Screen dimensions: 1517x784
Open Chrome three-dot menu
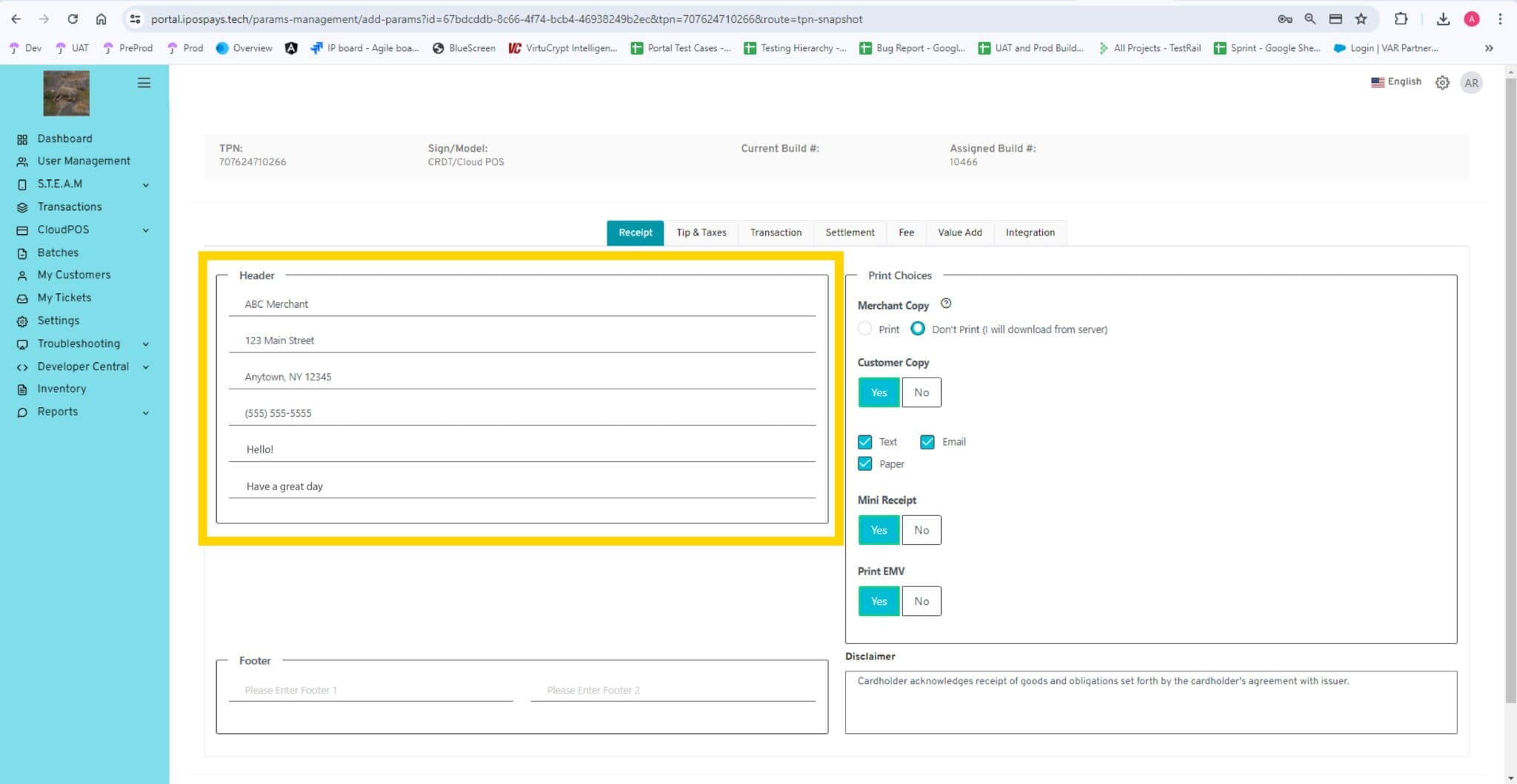coord(1500,19)
